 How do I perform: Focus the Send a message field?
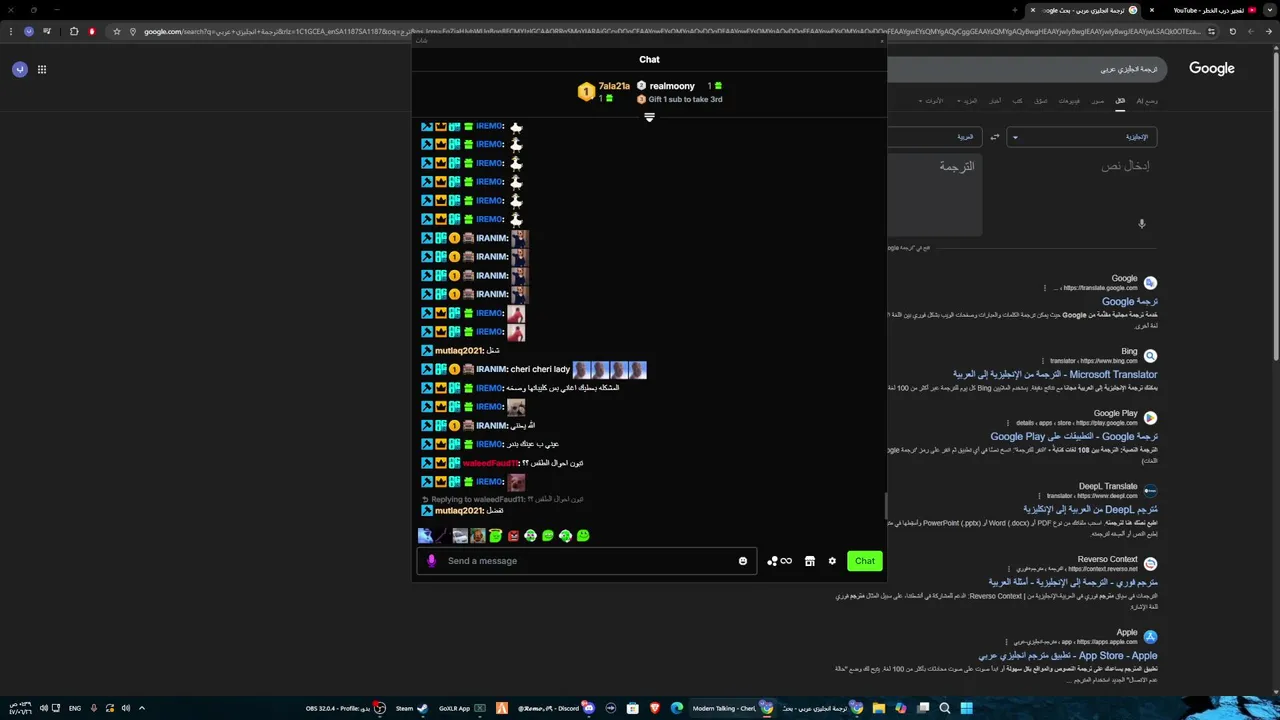588,561
